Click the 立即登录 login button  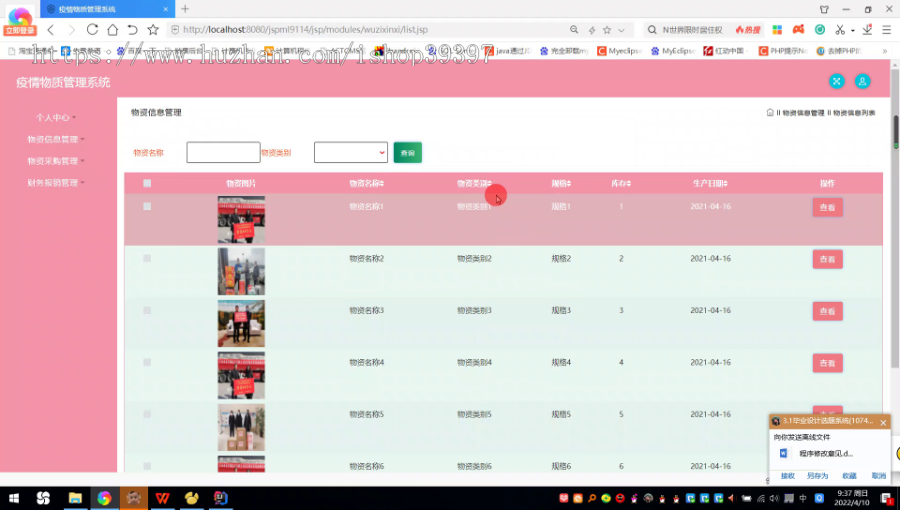[x=20, y=30]
